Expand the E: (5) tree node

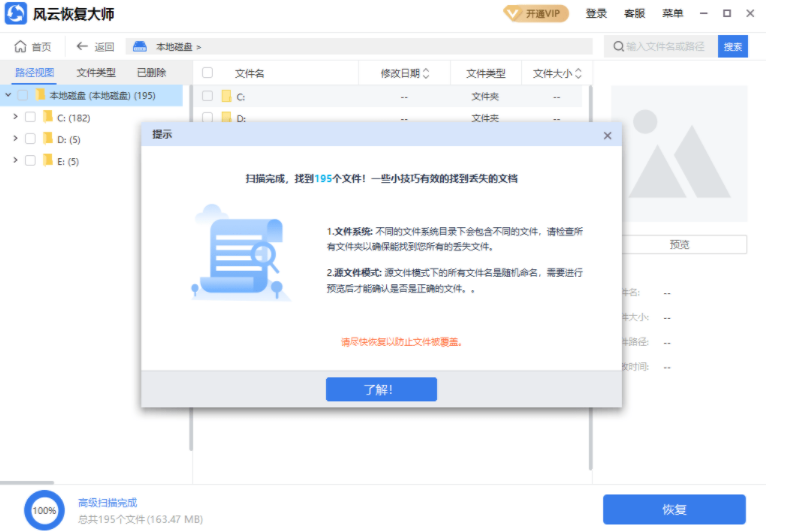pyautogui.click(x=15, y=160)
